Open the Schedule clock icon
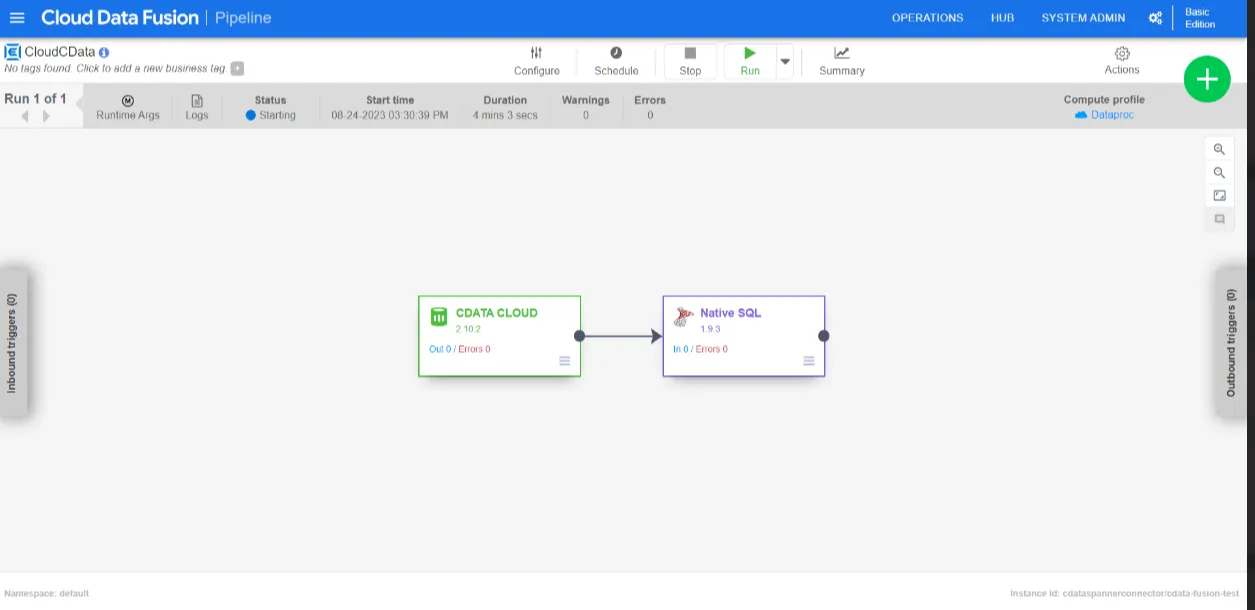The height and width of the screenshot is (610, 1255). point(616,54)
